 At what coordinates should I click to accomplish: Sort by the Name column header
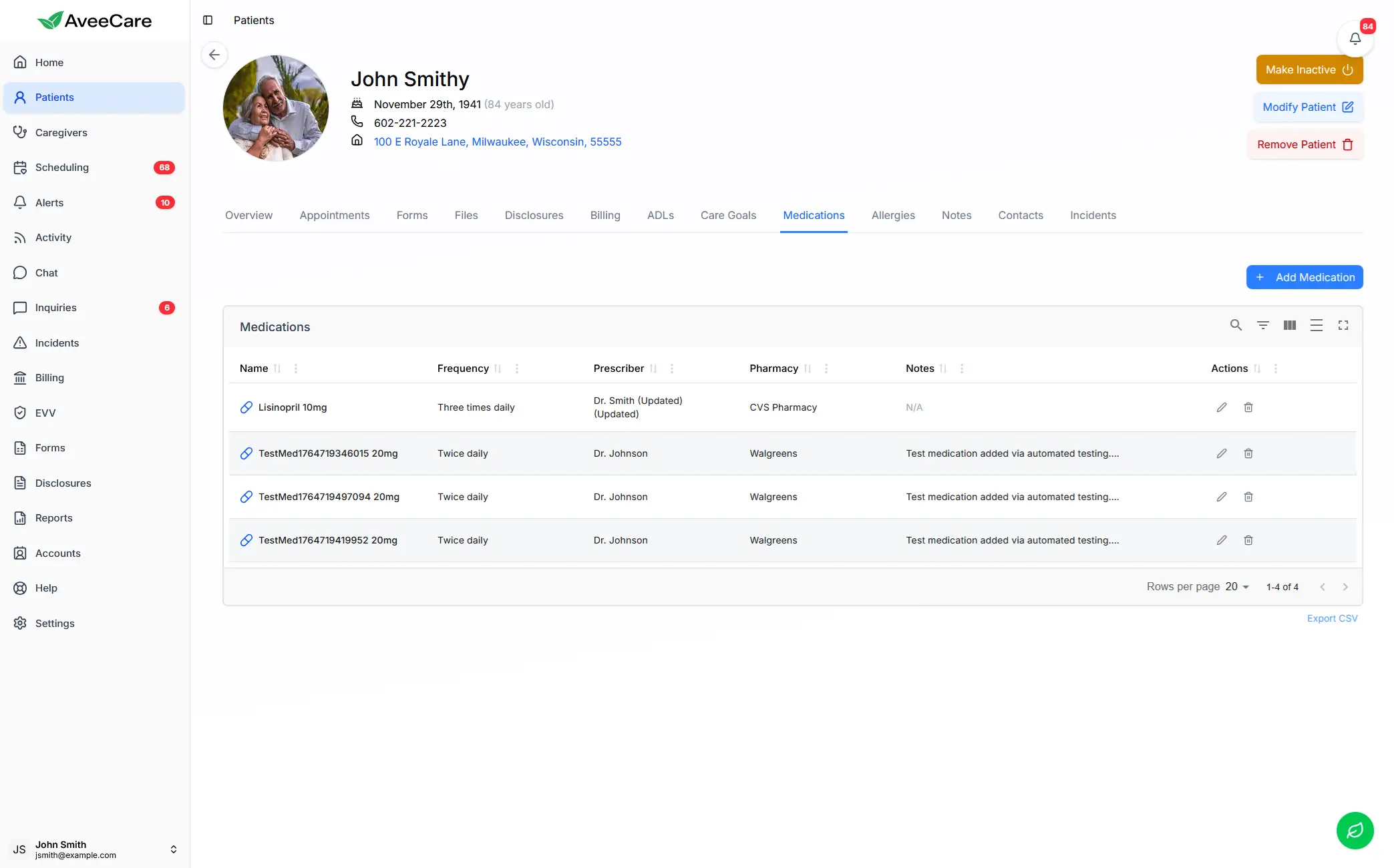[254, 369]
